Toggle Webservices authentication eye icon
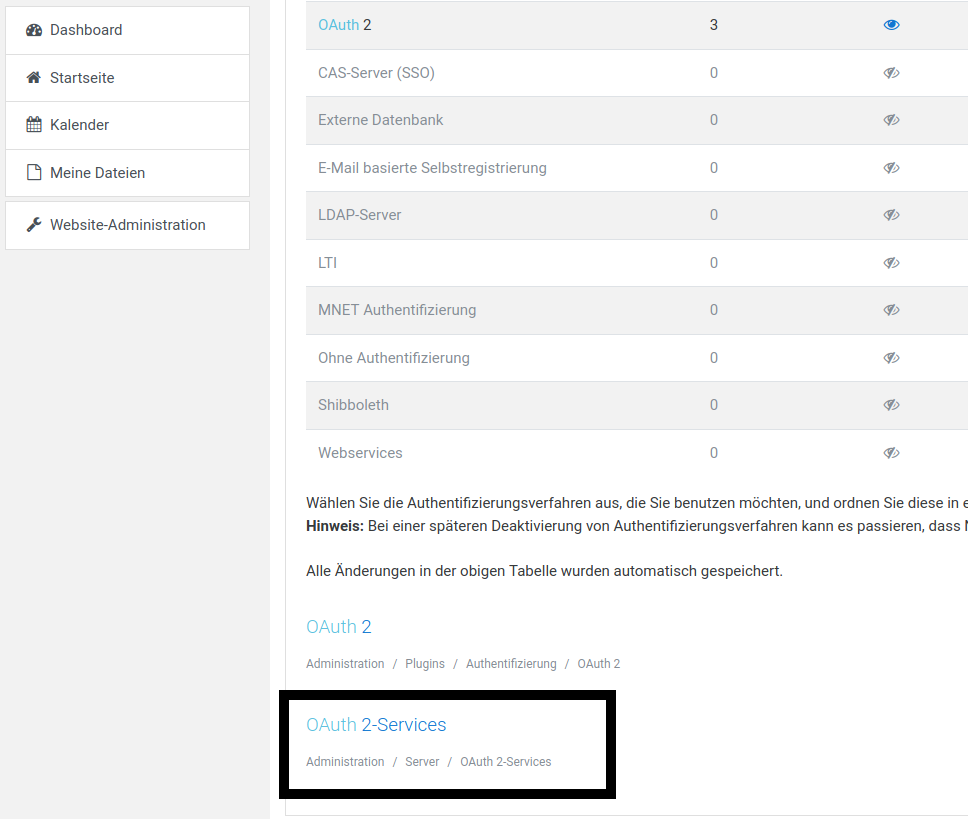This screenshot has height=819, width=968. coord(892,453)
